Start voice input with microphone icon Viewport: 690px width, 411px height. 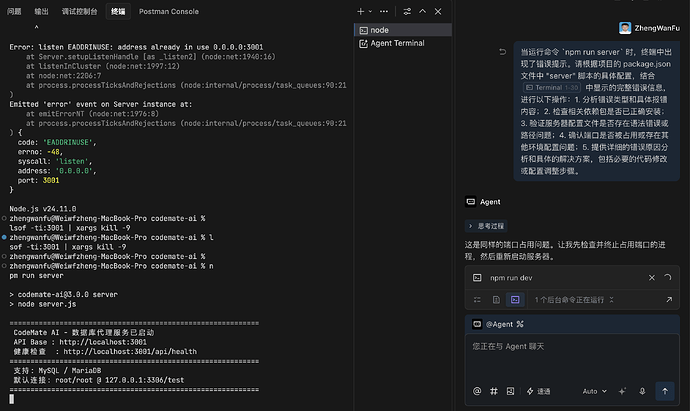642,391
